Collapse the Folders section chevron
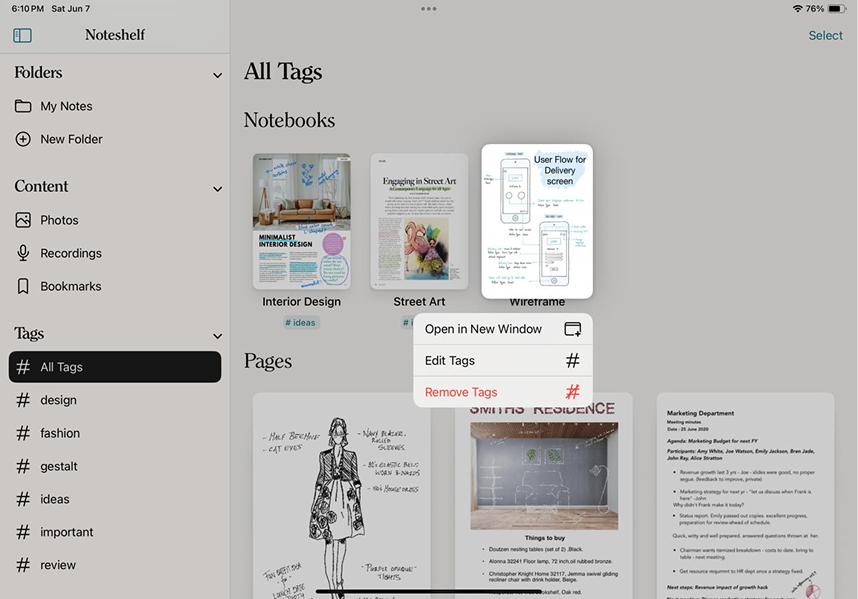 click(217, 75)
